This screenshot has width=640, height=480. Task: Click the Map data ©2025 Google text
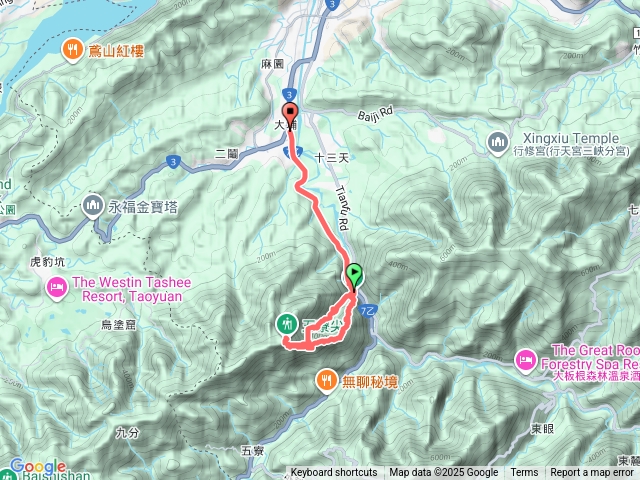point(444,473)
